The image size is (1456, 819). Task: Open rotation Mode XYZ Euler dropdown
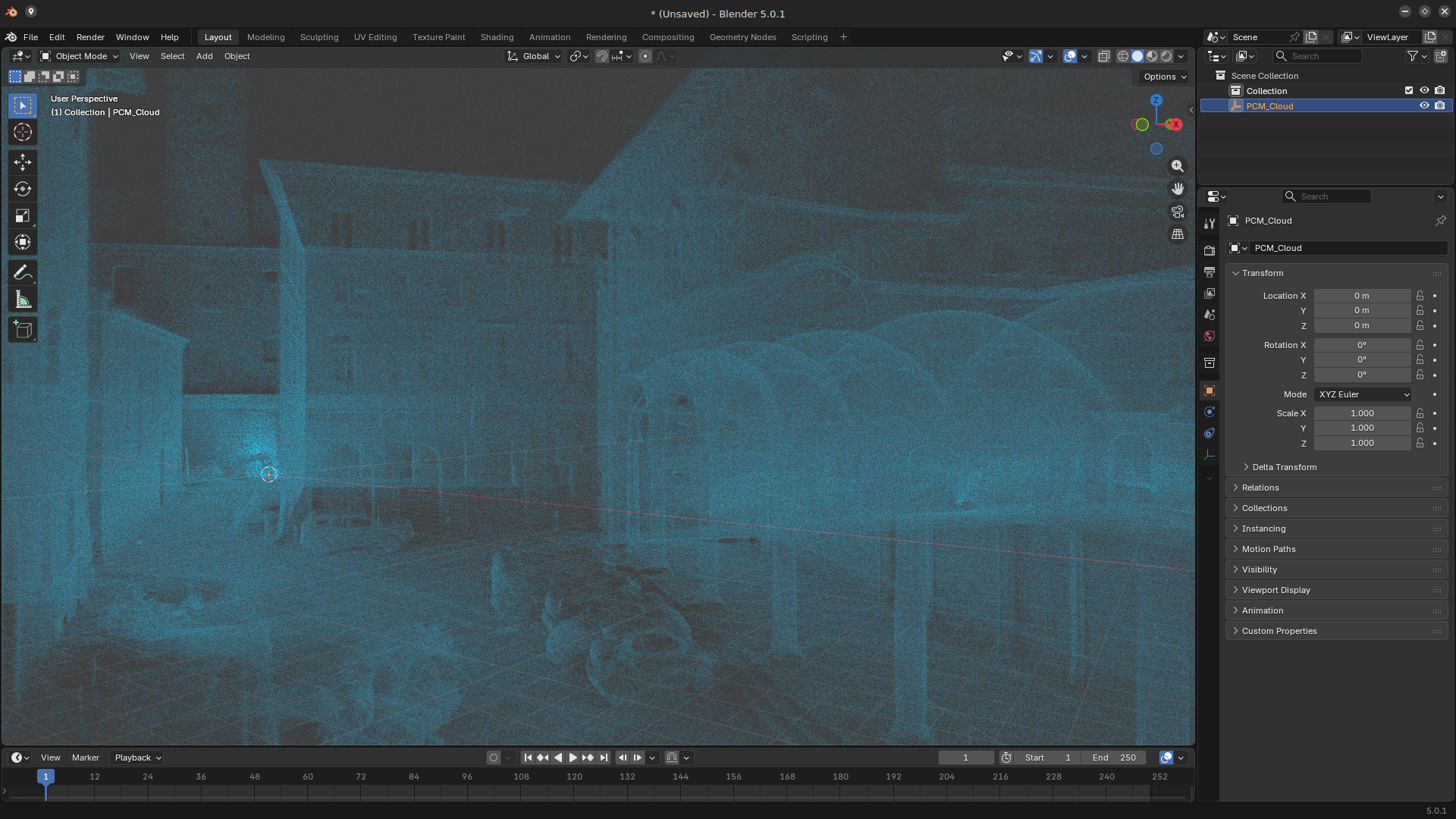coord(1363,394)
